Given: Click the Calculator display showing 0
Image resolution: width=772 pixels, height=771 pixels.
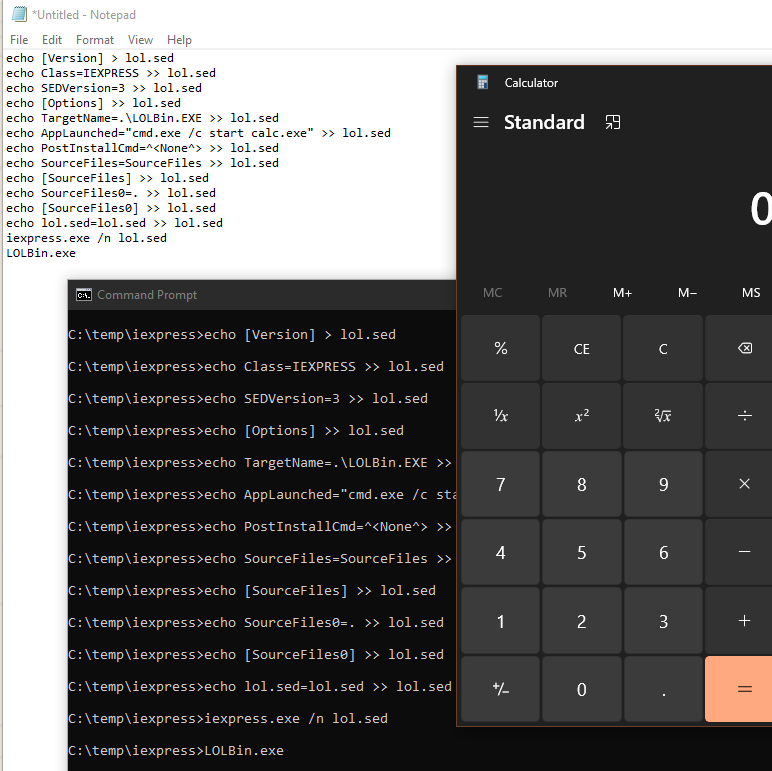Looking at the screenshot, I should click(760, 209).
